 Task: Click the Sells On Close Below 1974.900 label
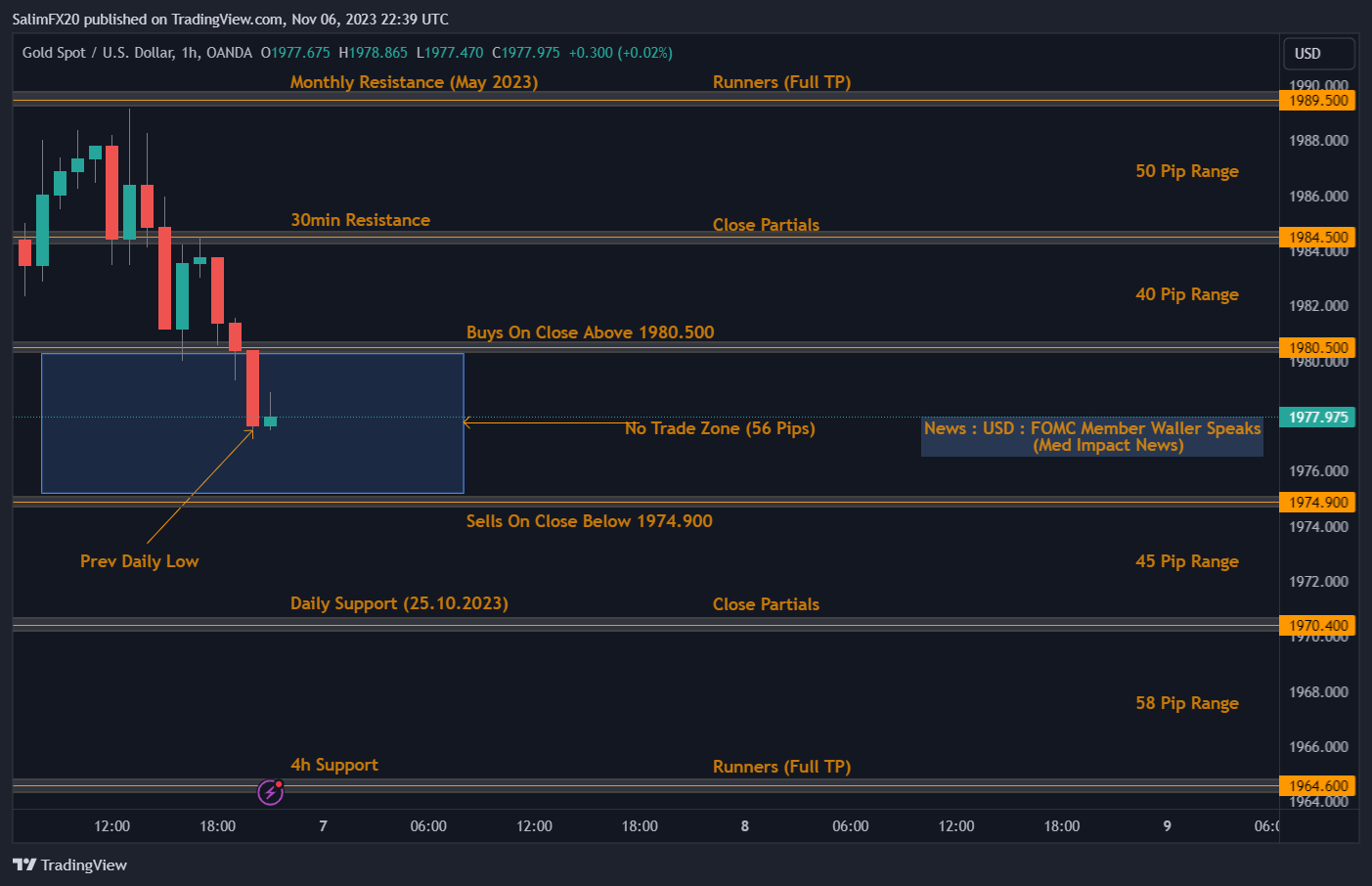coord(590,520)
